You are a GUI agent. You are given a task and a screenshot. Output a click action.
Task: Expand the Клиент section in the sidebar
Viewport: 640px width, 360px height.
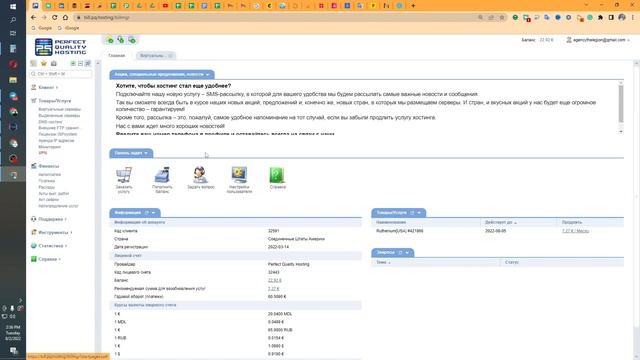click(45, 87)
